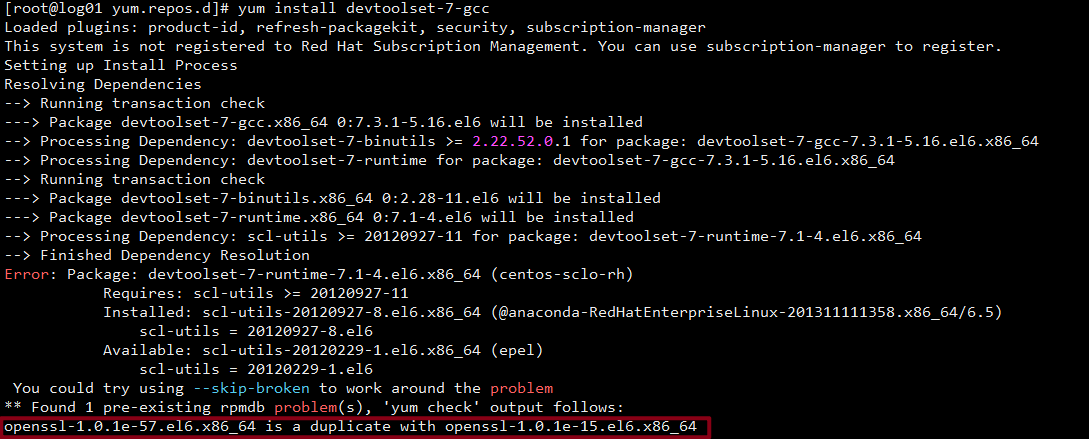
Task: Click the [root@log01 yum.repos.d] prompt
Action: (117, 9)
